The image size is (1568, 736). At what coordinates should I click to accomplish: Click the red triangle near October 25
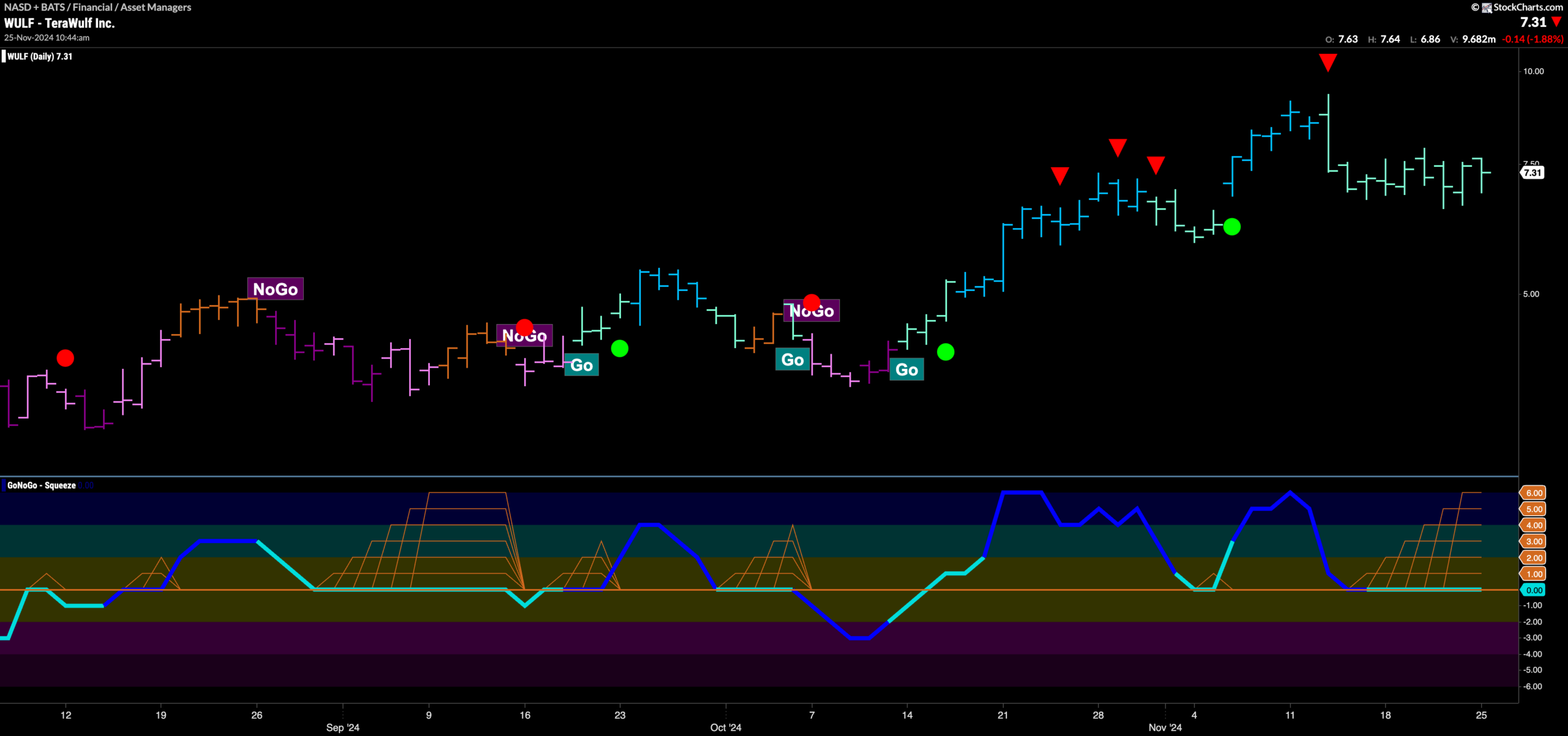[x=1060, y=176]
